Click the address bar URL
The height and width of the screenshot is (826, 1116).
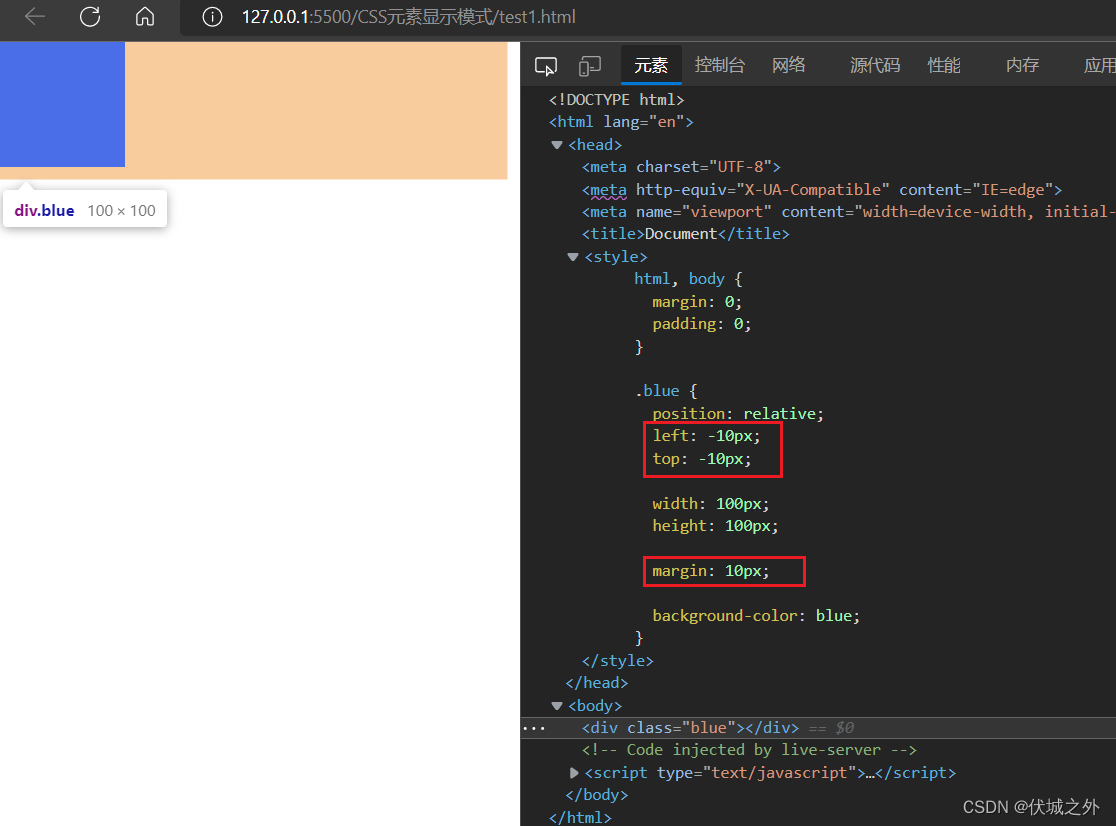click(409, 17)
